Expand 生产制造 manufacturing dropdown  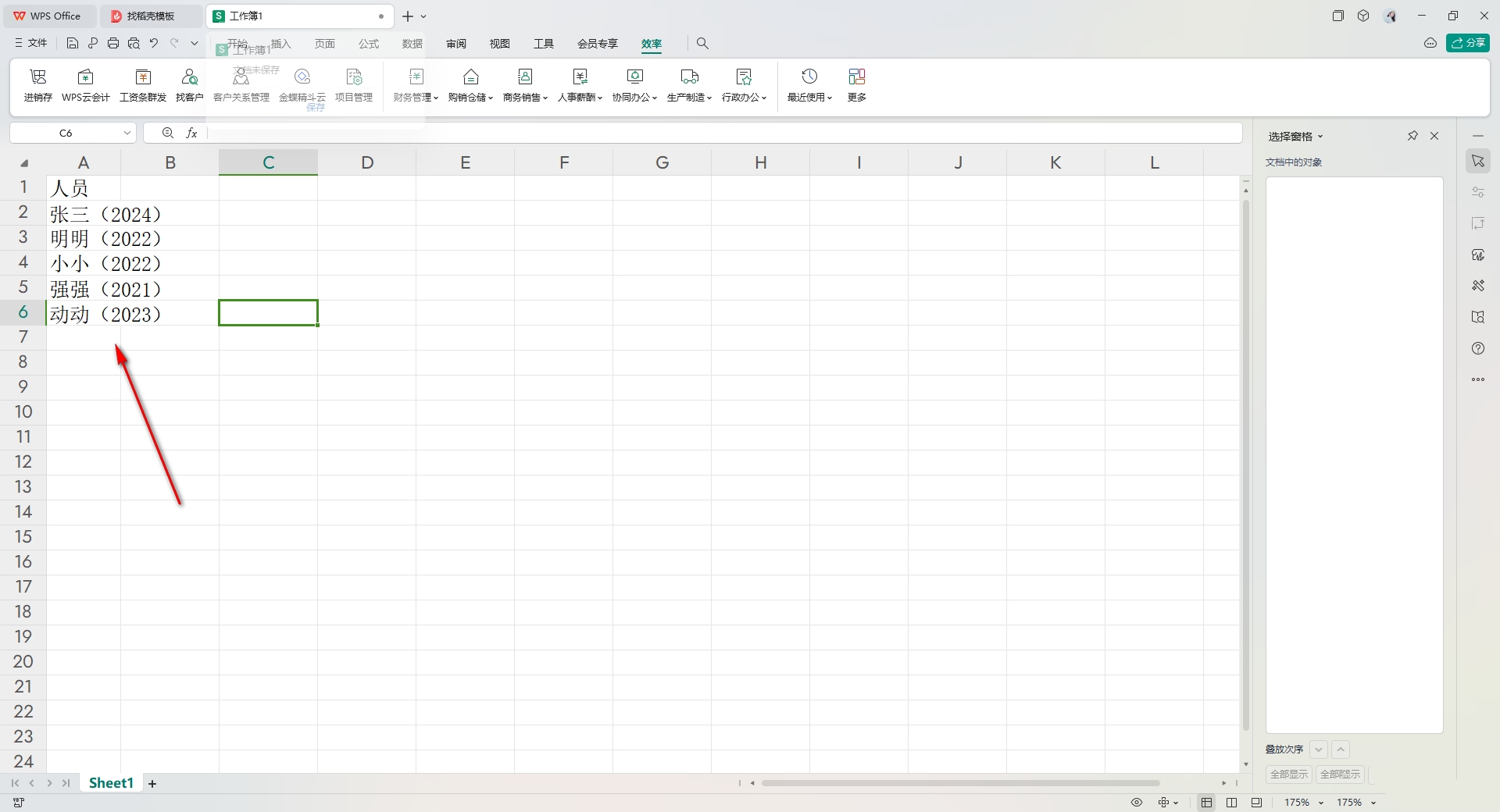(689, 85)
